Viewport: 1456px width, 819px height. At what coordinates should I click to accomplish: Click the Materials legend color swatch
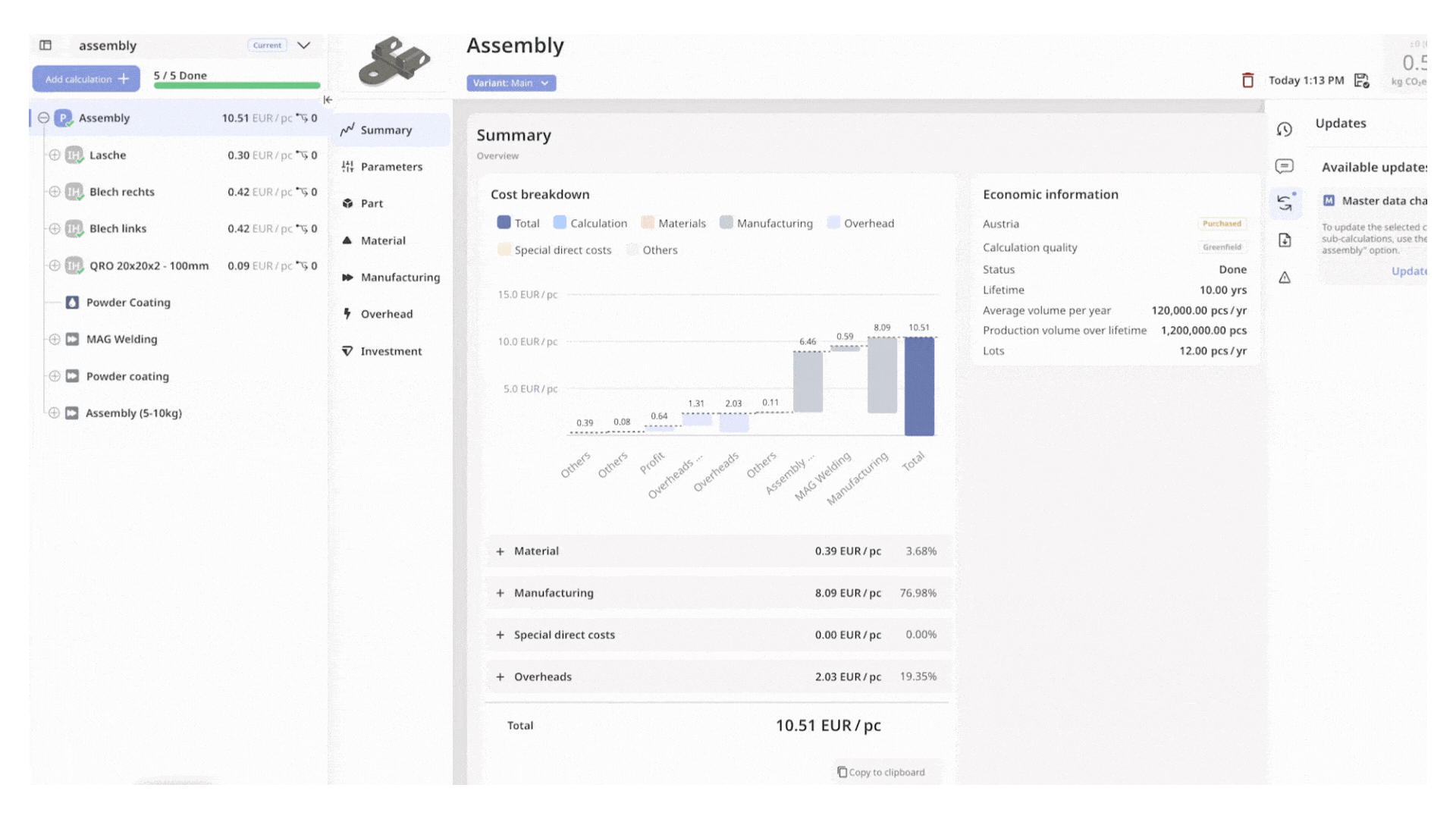coord(647,223)
